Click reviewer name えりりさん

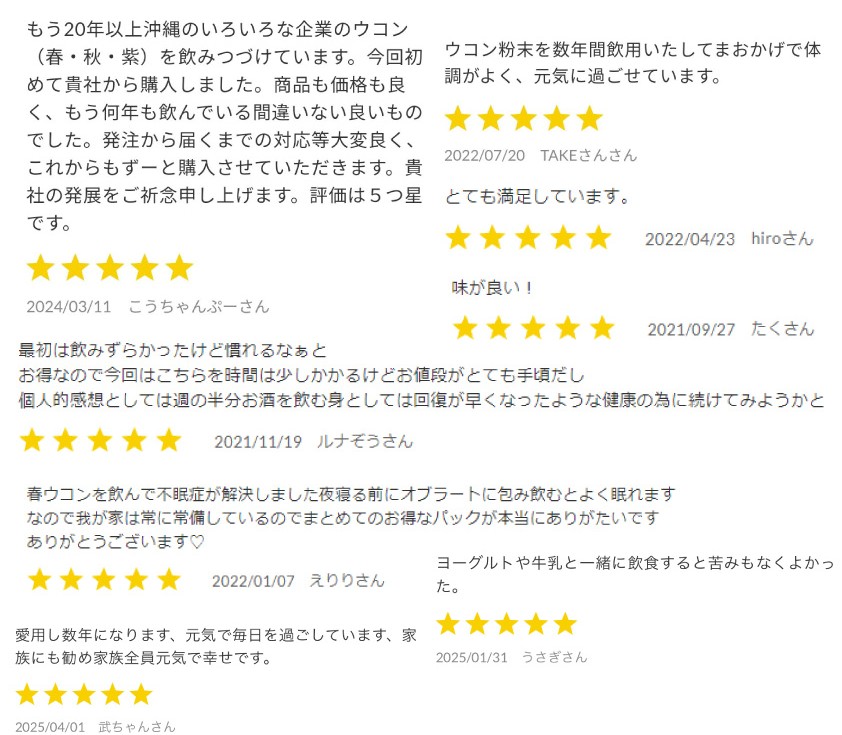pos(347,581)
